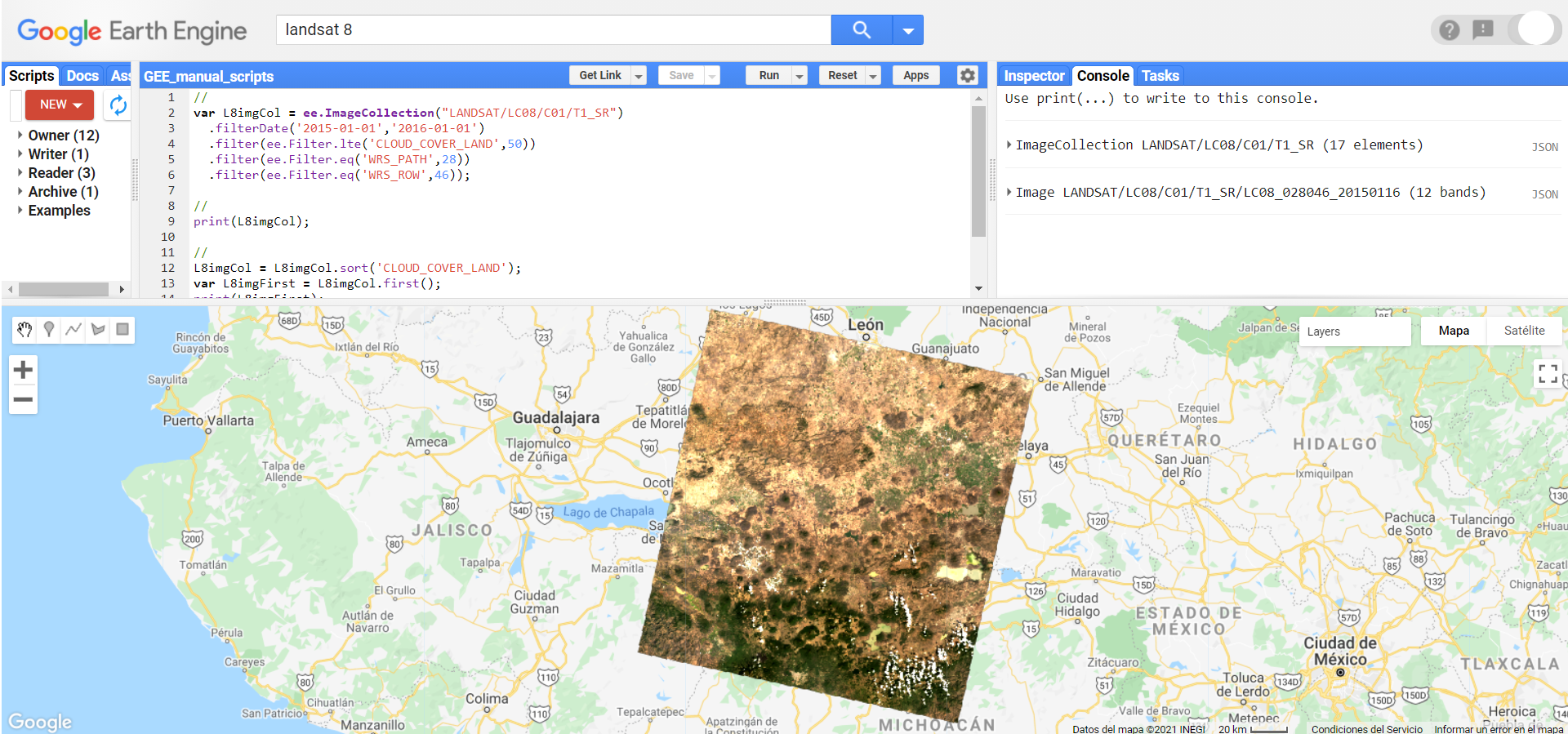
Task: Click the Get Link button
Action: point(600,75)
